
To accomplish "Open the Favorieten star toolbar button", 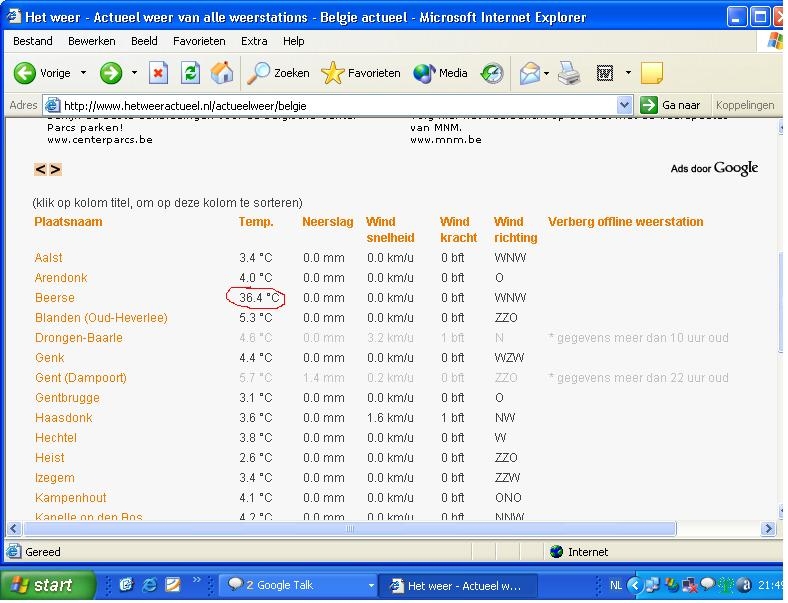I will [x=361, y=73].
